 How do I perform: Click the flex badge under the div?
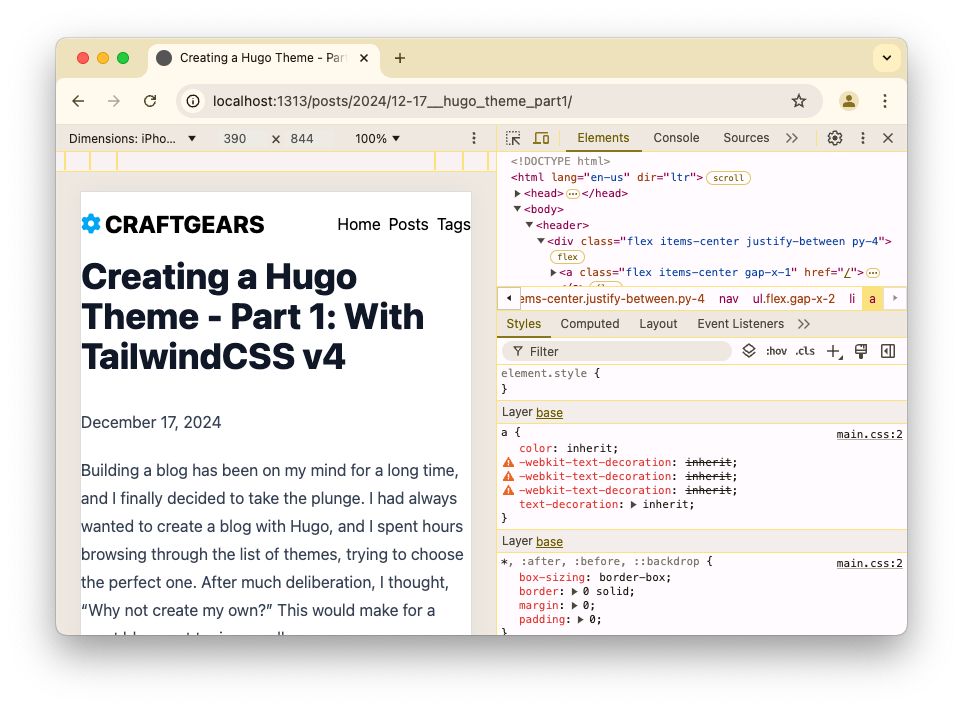567,257
